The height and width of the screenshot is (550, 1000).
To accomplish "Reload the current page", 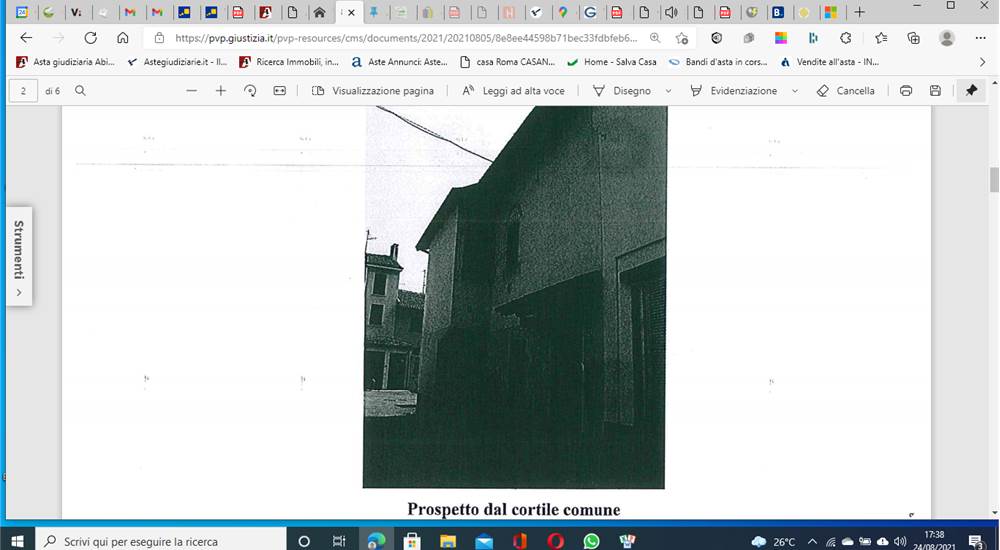I will 91,38.
